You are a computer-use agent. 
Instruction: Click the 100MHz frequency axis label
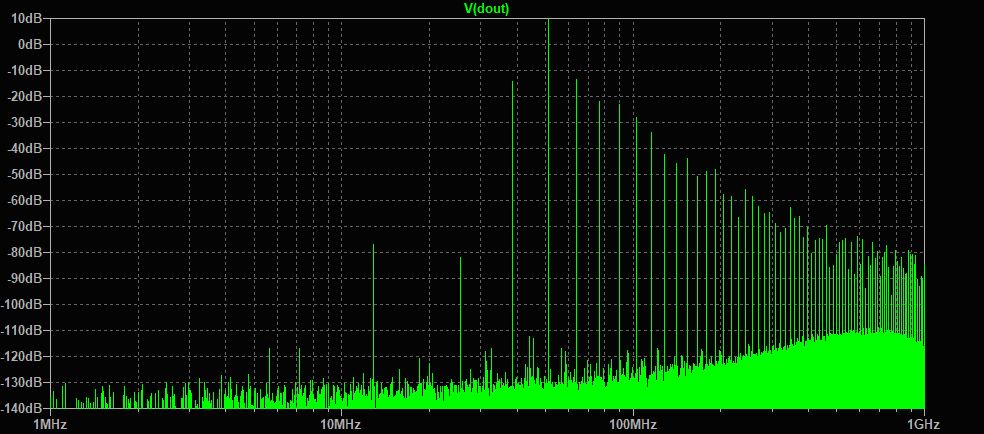tap(633, 425)
